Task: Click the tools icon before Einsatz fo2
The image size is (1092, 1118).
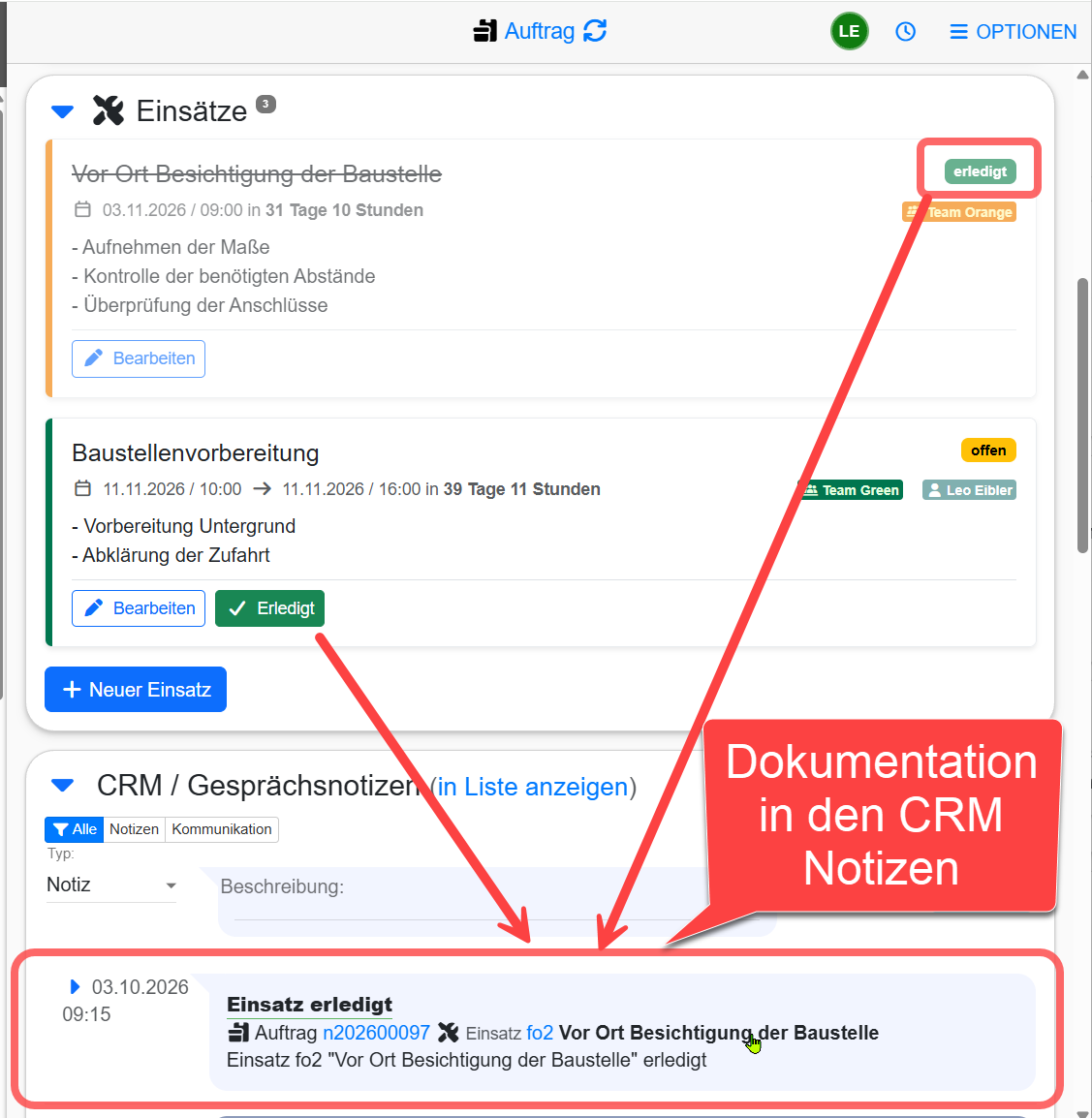Action: 448,1033
